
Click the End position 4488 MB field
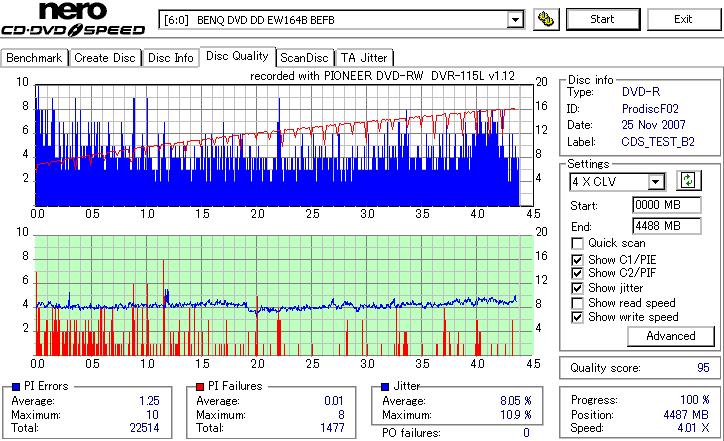pos(666,226)
